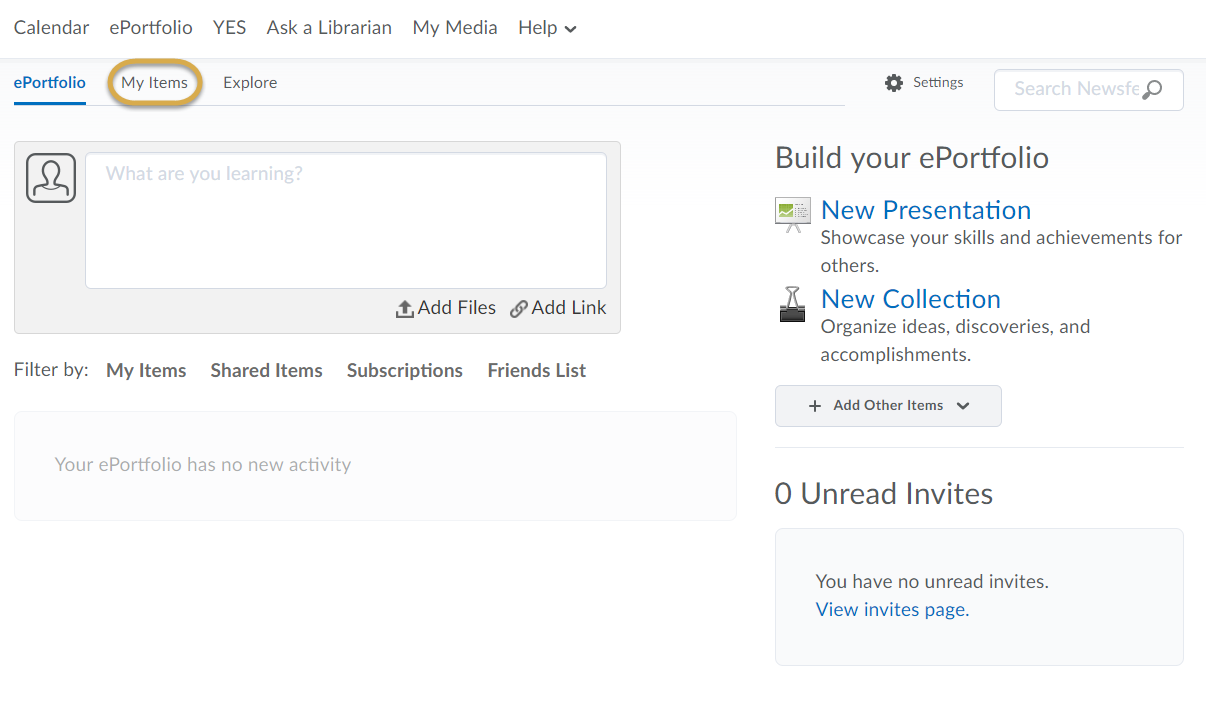Open the Add Other Items dropdown arrow

click(x=963, y=406)
